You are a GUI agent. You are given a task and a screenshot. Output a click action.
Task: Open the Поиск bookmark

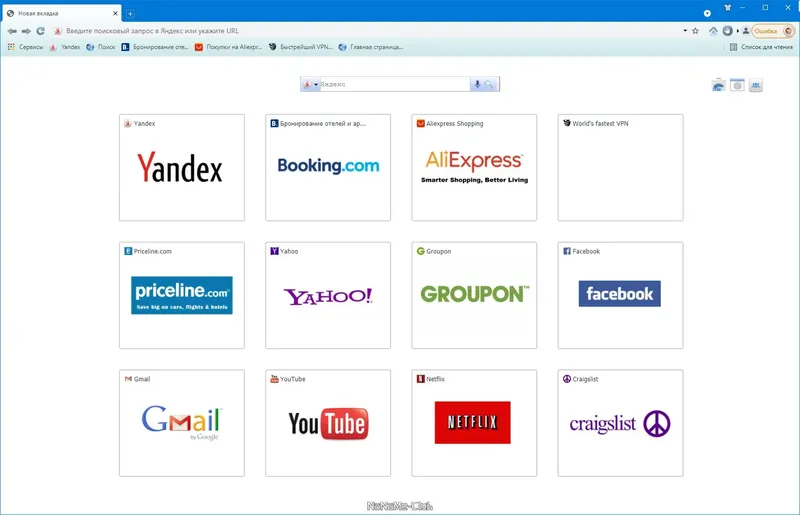pos(101,47)
